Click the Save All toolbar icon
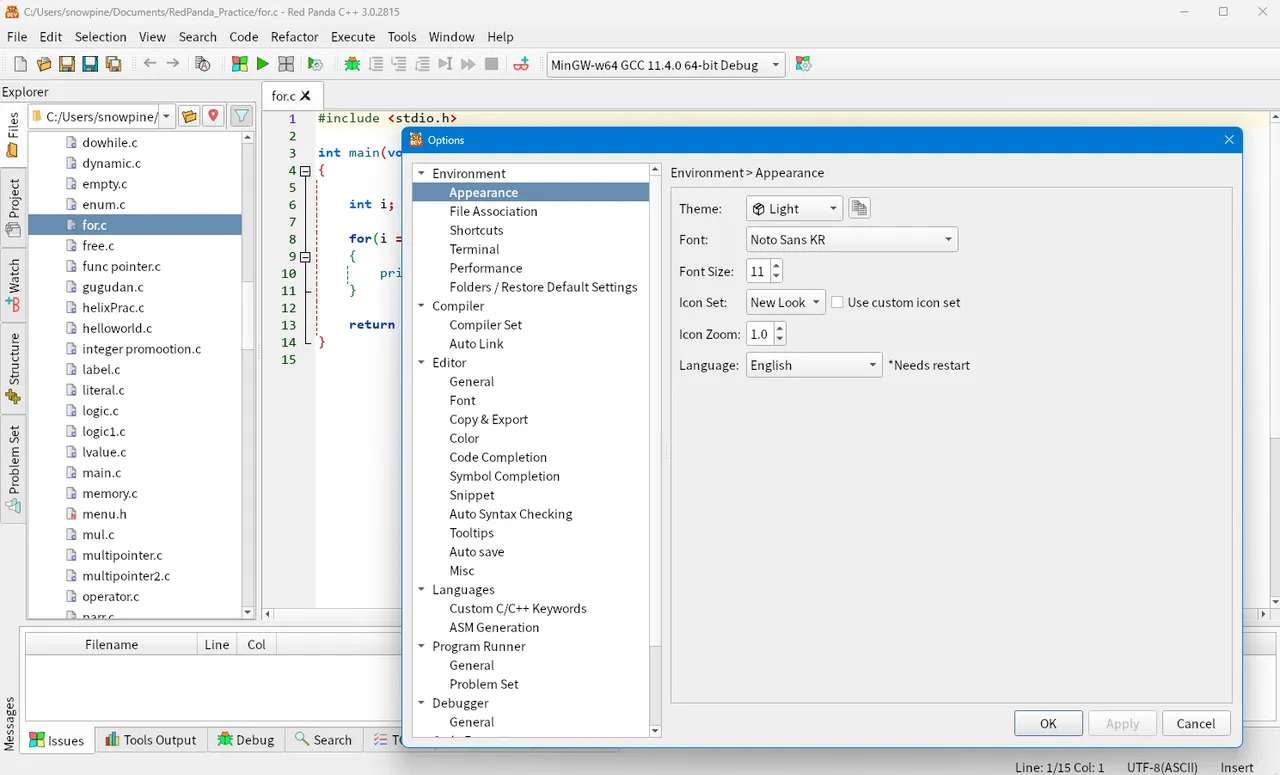The image size is (1280, 775). (x=112, y=63)
